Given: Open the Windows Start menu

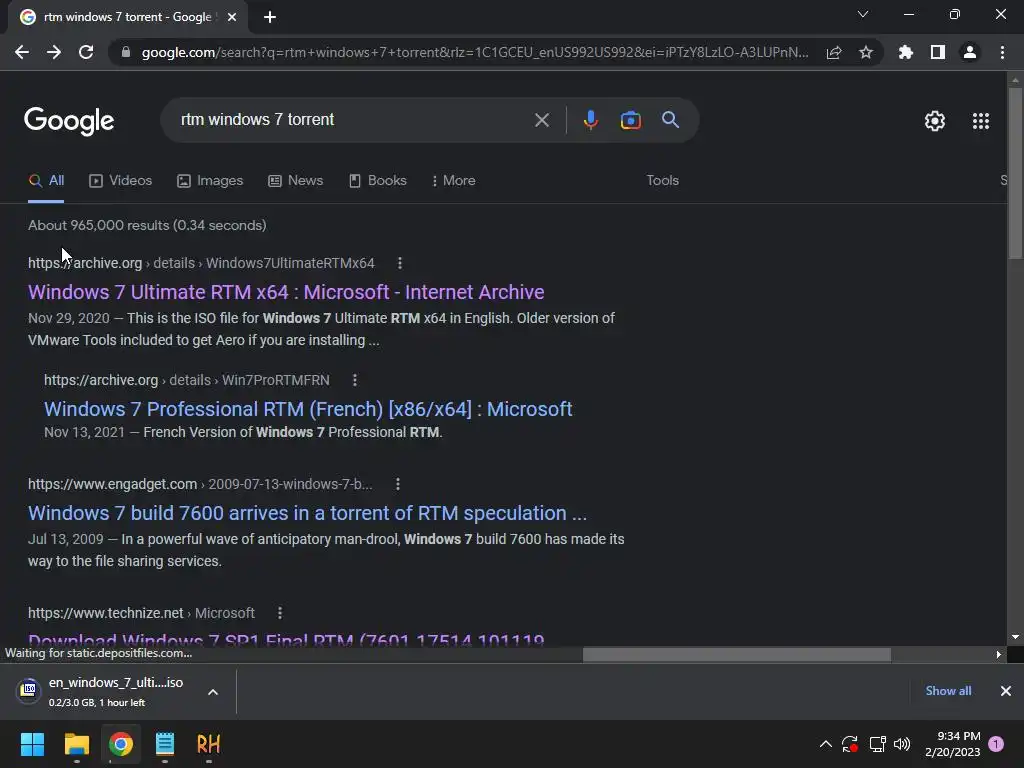Looking at the screenshot, I should pos(32,744).
